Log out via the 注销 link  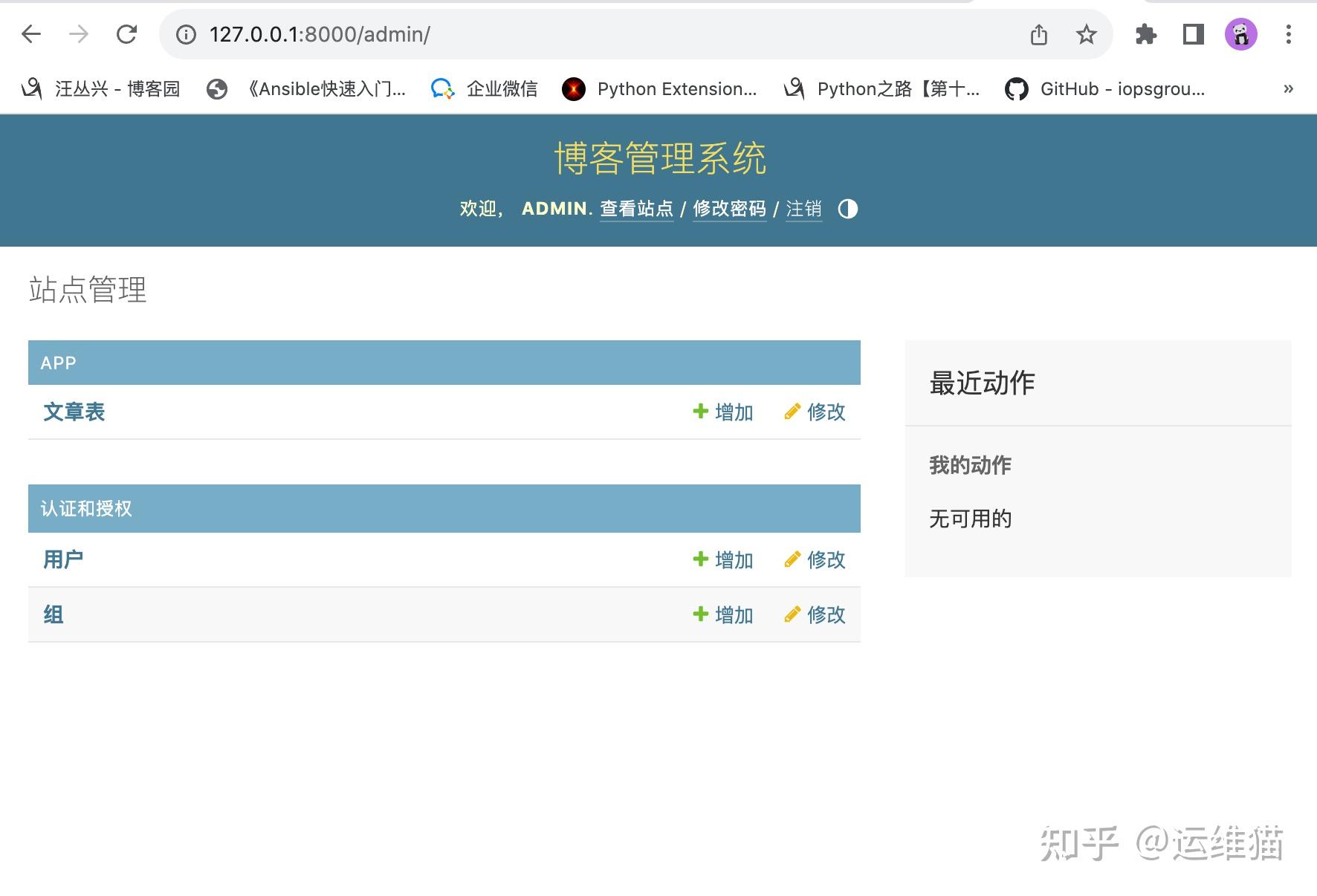[x=804, y=209]
